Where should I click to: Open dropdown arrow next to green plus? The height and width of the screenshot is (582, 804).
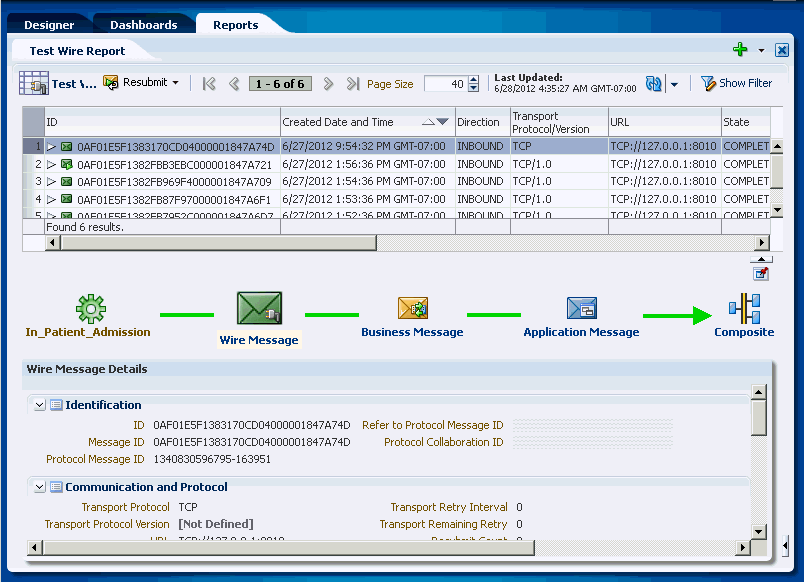pyautogui.click(x=761, y=50)
